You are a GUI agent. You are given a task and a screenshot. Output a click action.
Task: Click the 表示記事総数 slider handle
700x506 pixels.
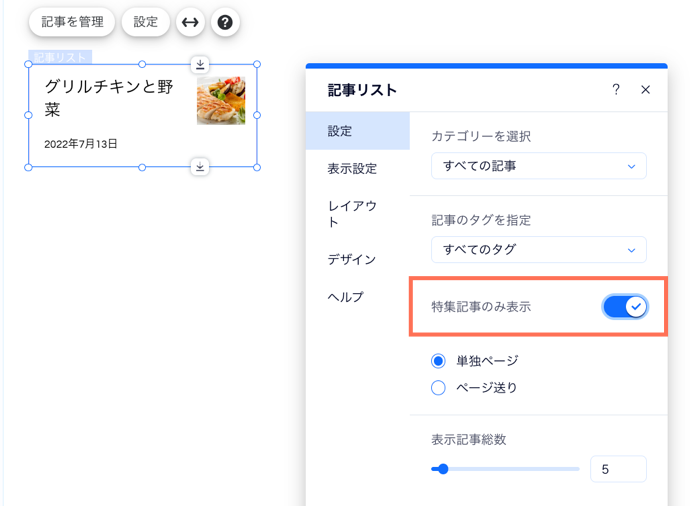(443, 469)
